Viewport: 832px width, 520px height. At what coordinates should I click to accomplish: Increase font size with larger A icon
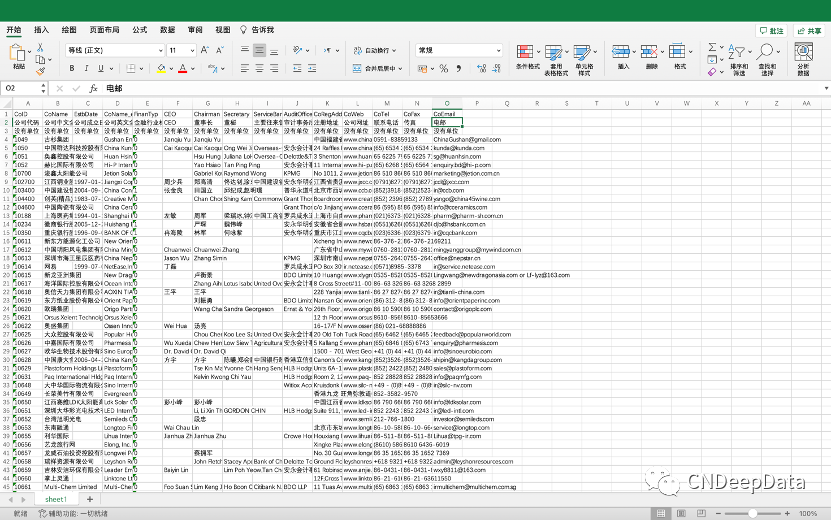coord(205,50)
